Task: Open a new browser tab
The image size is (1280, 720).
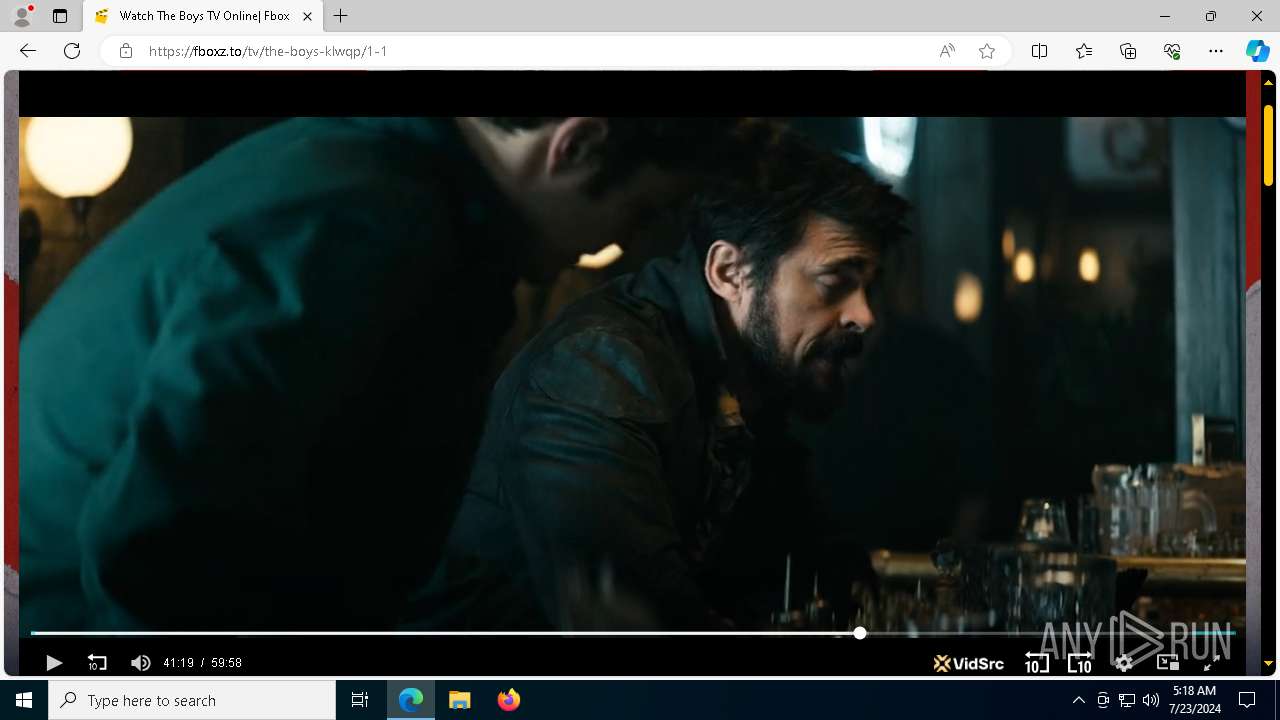Action: pyautogui.click(x=341, y=16)
